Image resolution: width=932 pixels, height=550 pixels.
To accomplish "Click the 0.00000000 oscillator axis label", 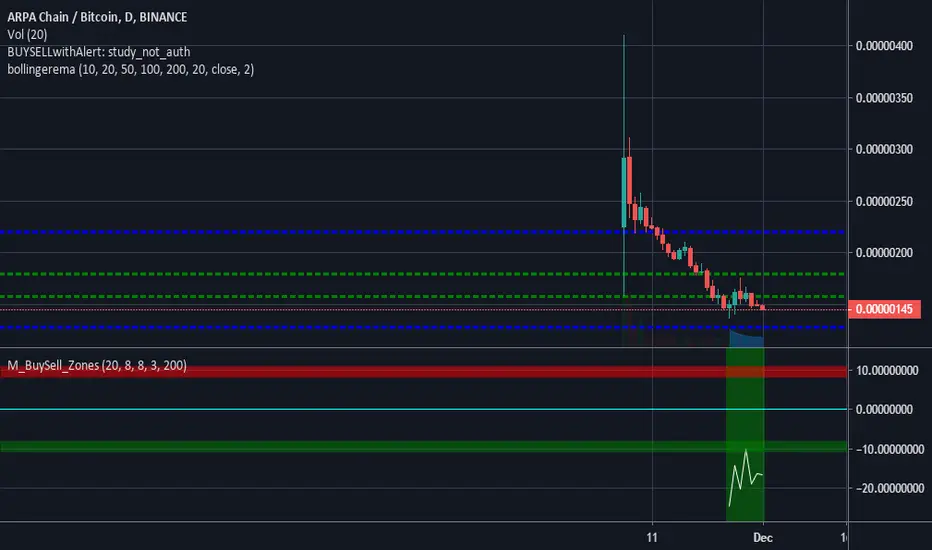I will (x=884, y=410).
